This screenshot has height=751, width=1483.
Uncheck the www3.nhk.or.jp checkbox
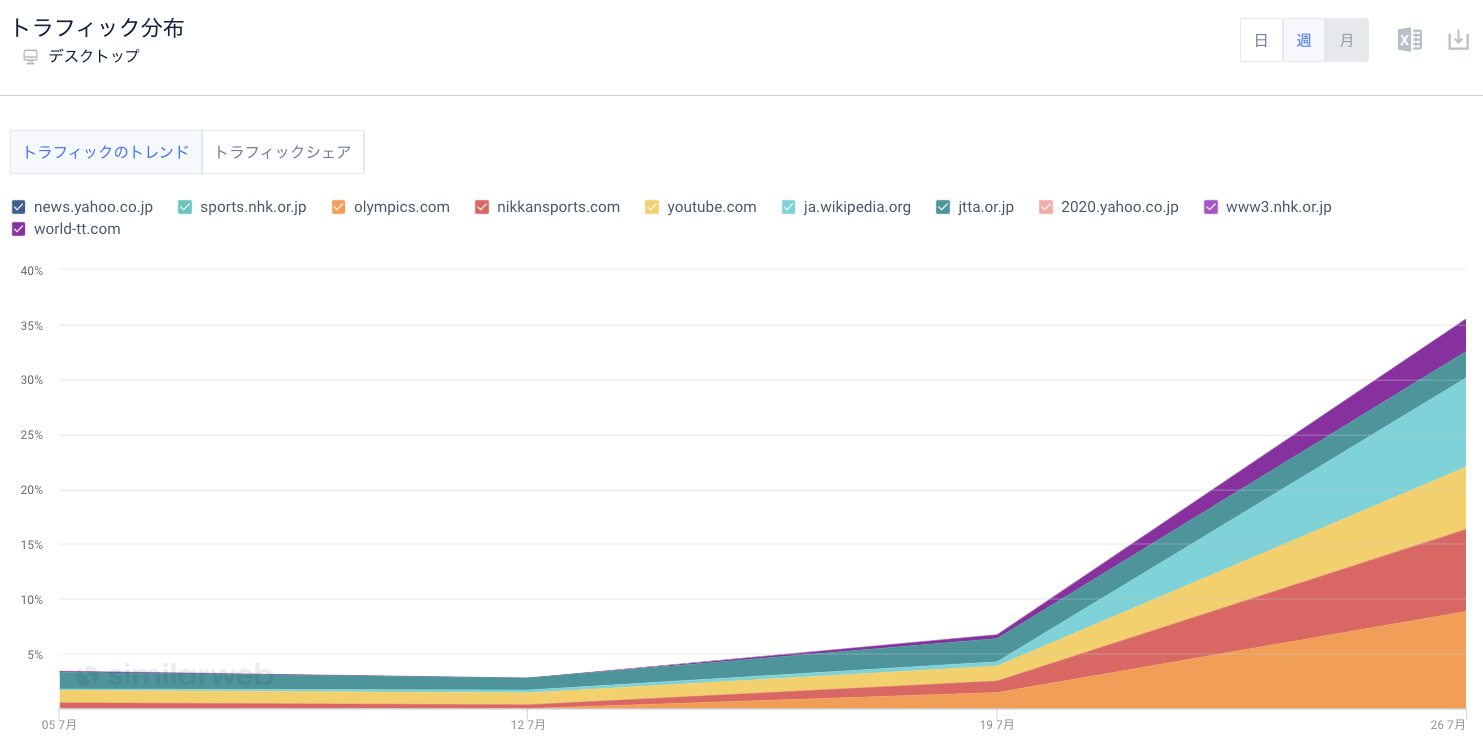1210,207
